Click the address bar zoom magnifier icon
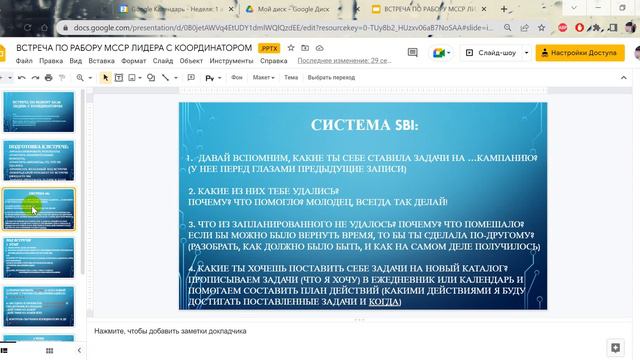Viewport: 640px width, 360px height. tap(507, 28)
